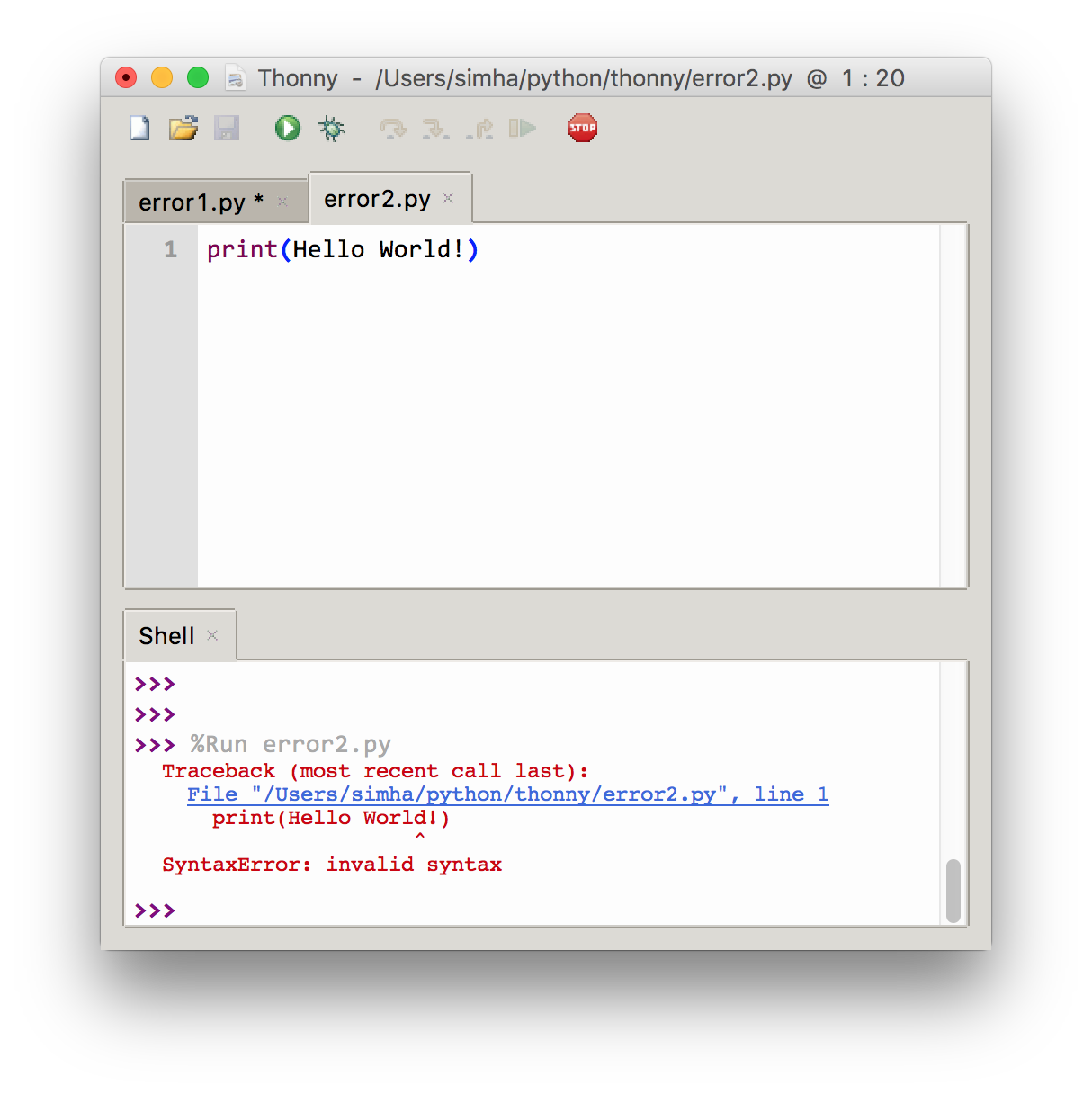Open the error2.py line 1 traceback link
Viewport: 1092px width, 1094px height.
(507, 794)
